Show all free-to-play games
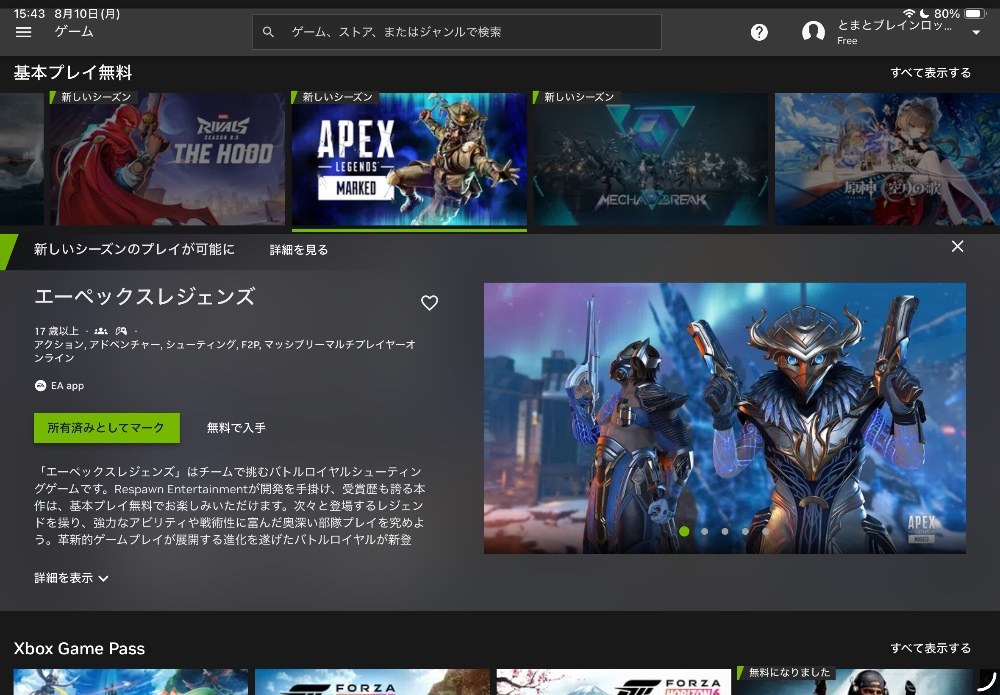 point(930,73)
